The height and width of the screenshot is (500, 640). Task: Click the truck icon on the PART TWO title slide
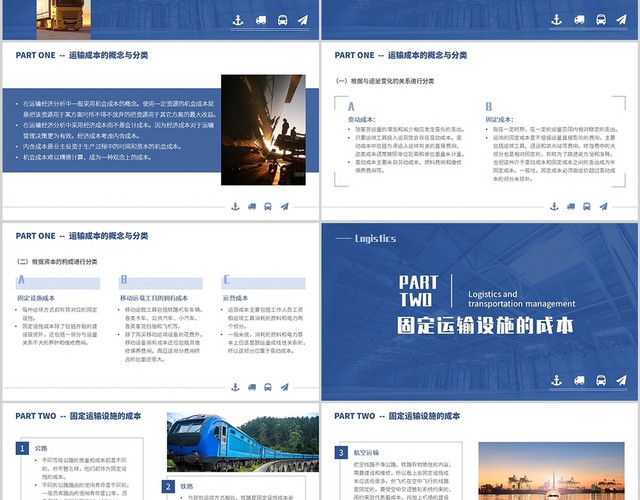click(579, 380)
